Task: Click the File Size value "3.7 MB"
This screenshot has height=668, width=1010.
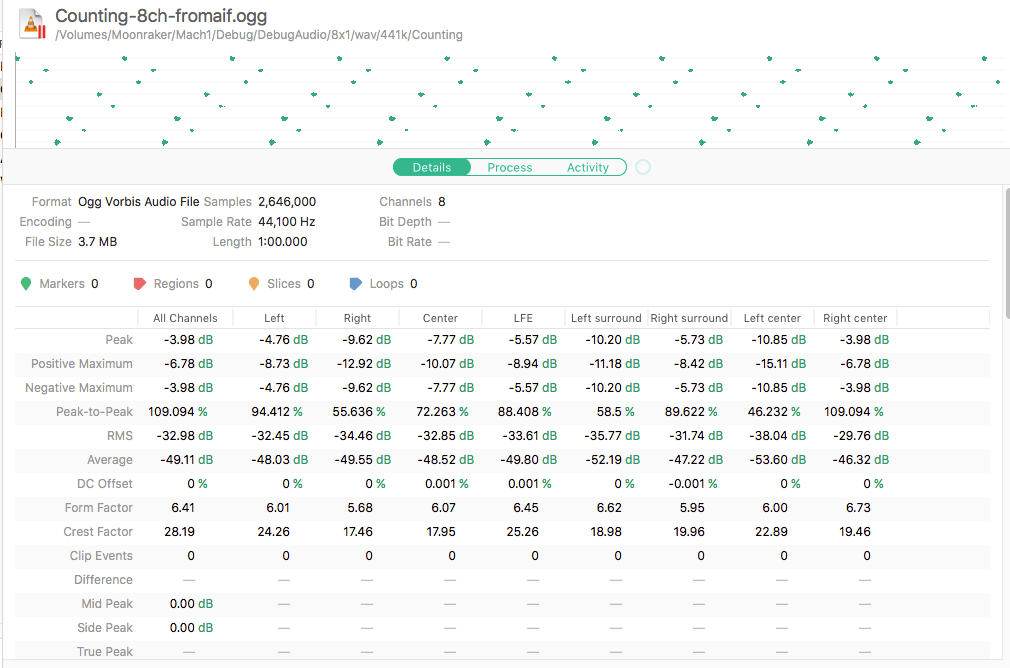Action: (97, 242)
